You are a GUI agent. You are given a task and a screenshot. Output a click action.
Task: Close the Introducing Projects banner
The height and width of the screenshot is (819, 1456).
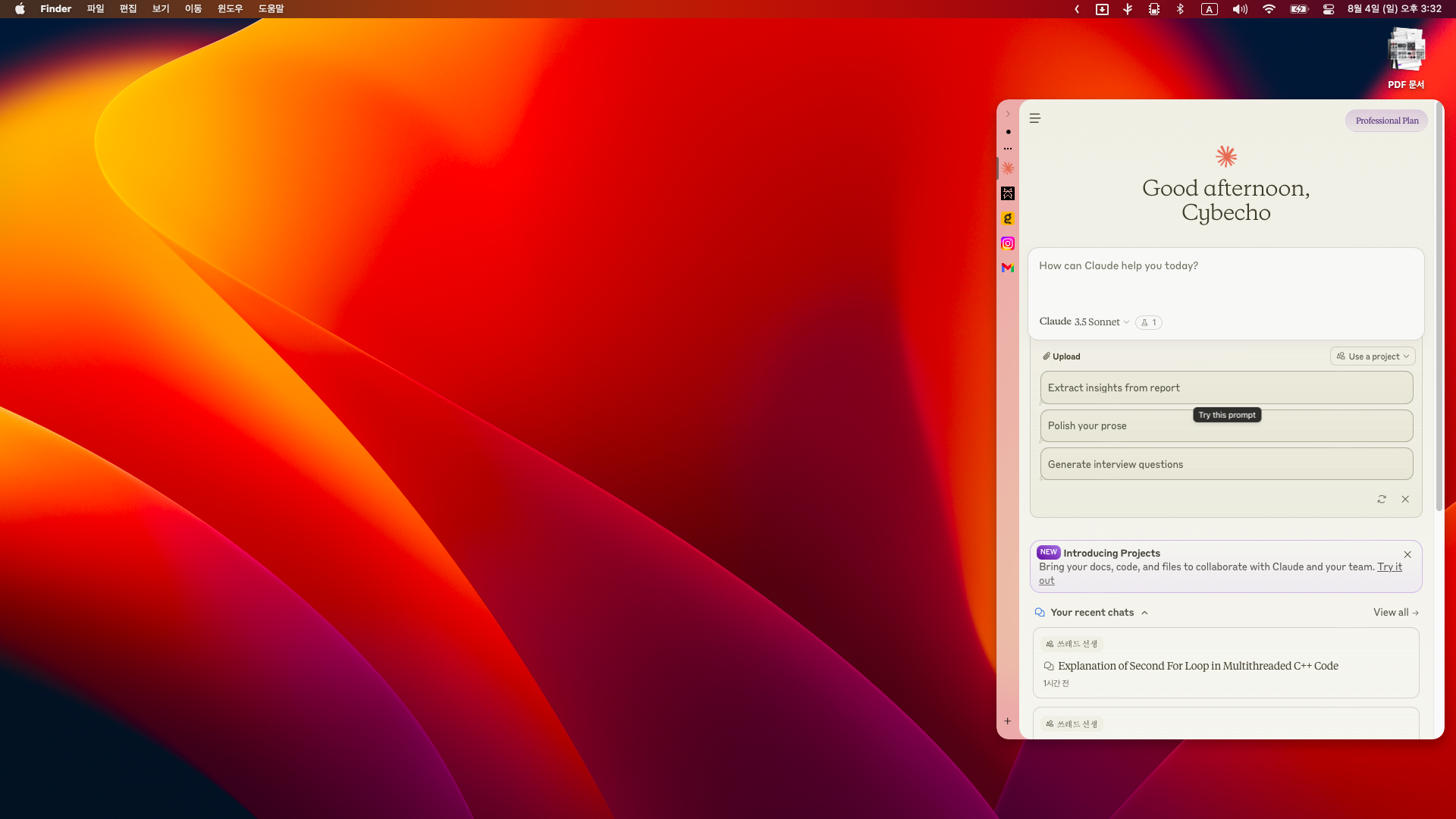click(x=1407, y=554)
